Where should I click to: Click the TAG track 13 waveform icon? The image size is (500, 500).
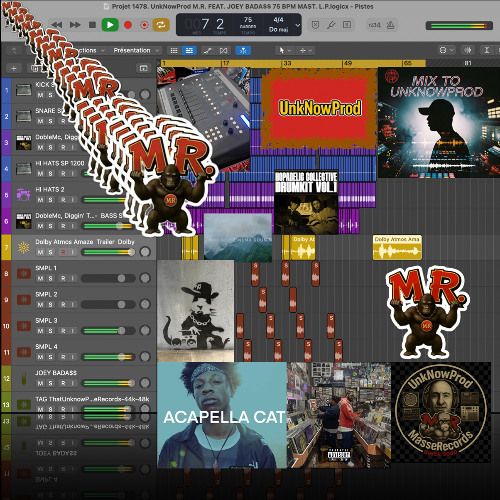(x=24, y=404)
